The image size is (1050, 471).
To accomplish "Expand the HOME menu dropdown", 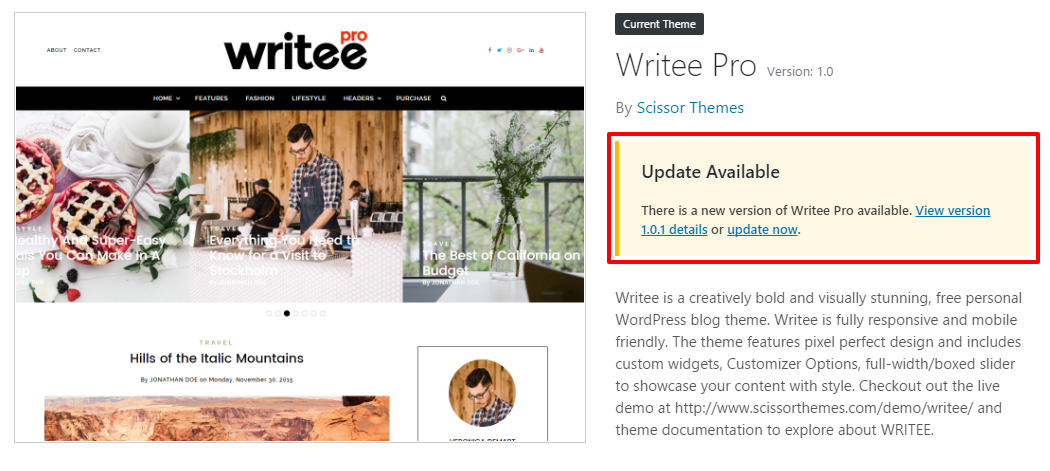I will [x=166, y=98].
